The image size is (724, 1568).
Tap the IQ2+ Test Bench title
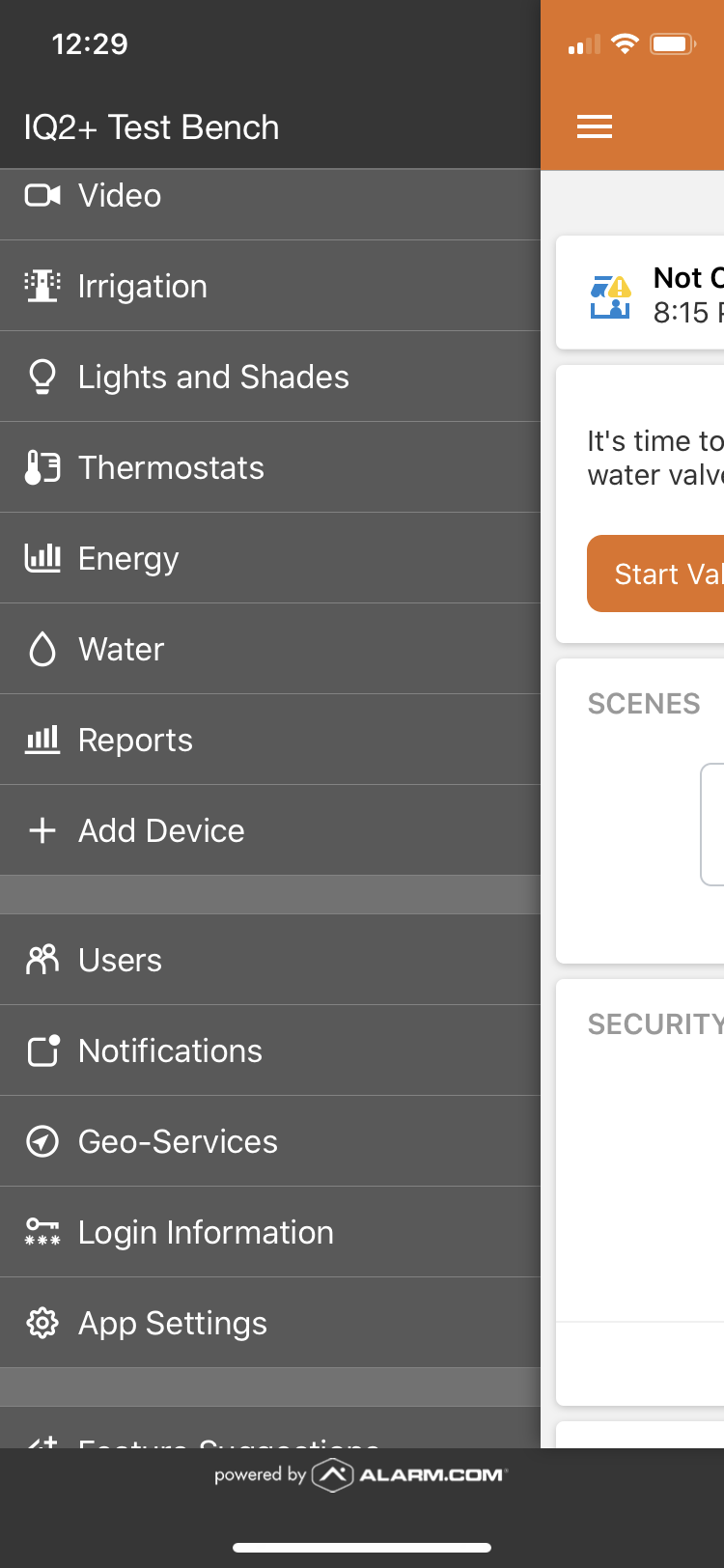coord(152,127)
